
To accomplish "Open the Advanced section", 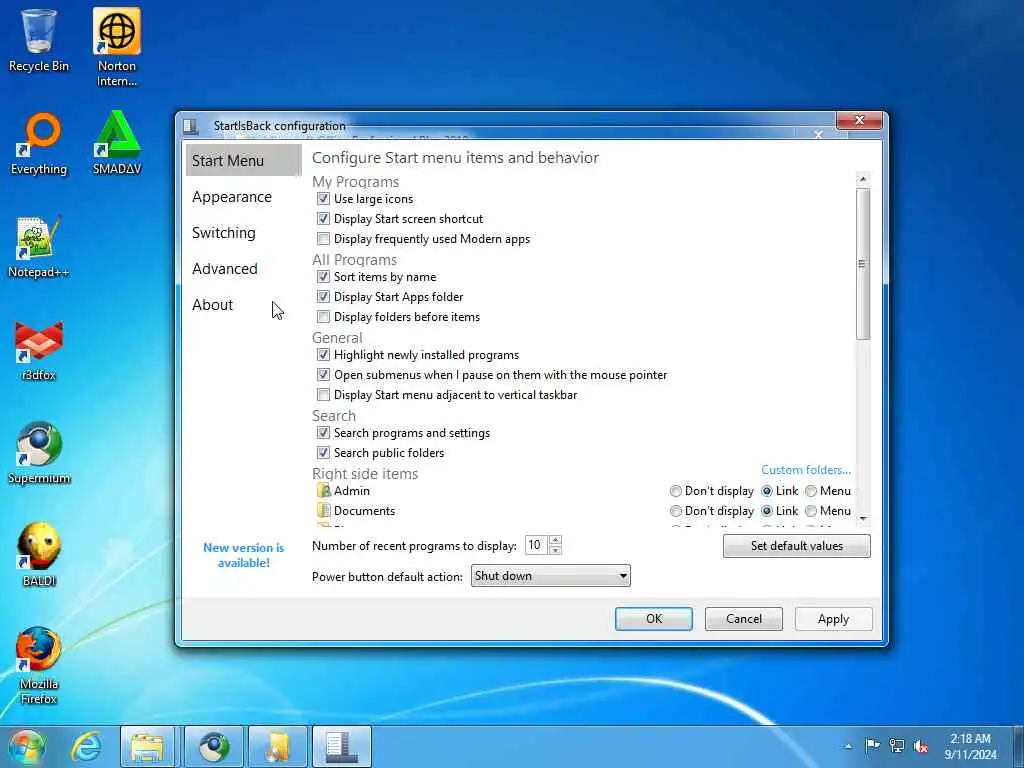I will (225, 268).
